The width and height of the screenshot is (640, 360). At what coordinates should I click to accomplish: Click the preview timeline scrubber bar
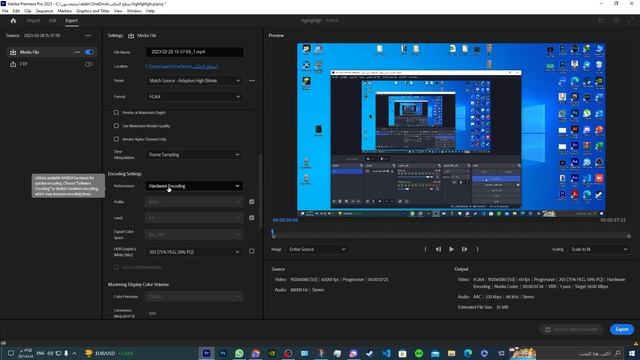(x=451, y=236)
